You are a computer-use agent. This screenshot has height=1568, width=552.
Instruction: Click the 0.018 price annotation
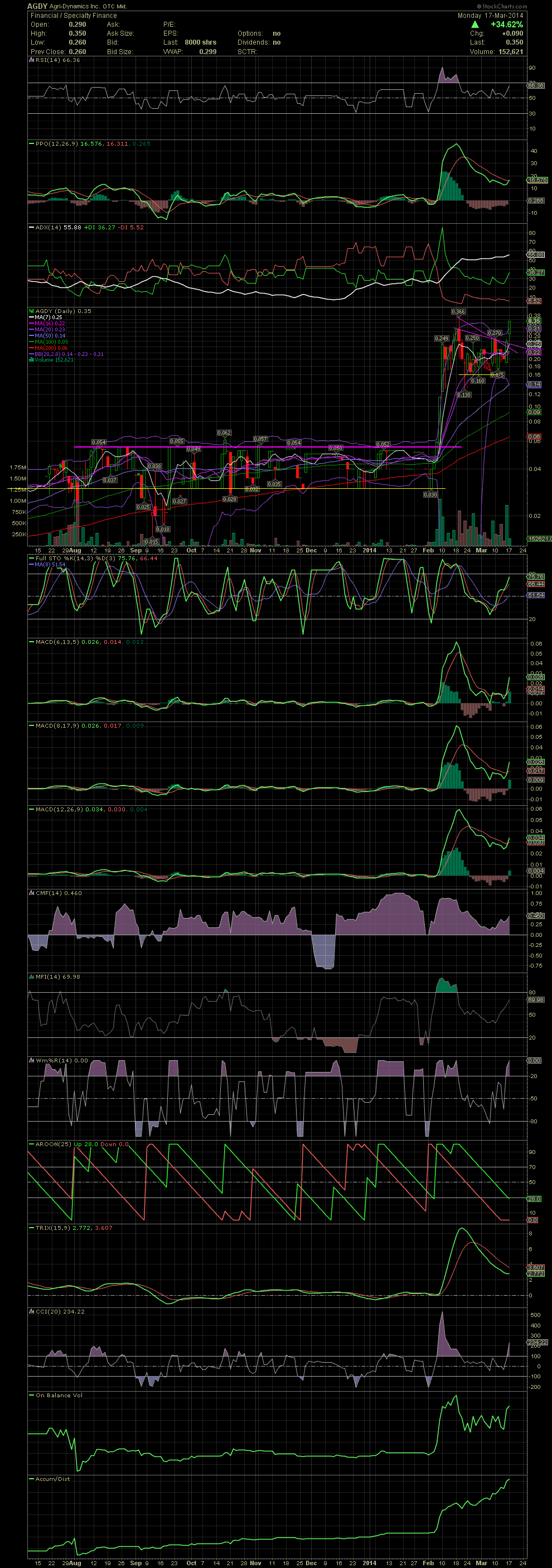(163, 529)
